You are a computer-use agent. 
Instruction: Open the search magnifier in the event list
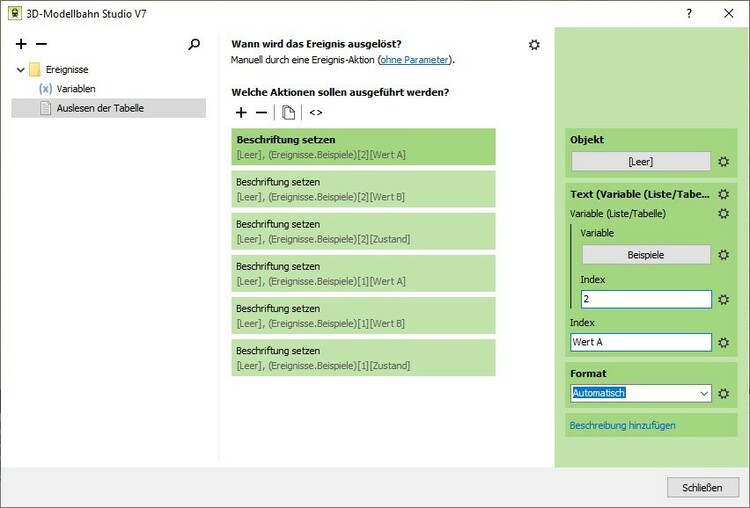[194, 44]
